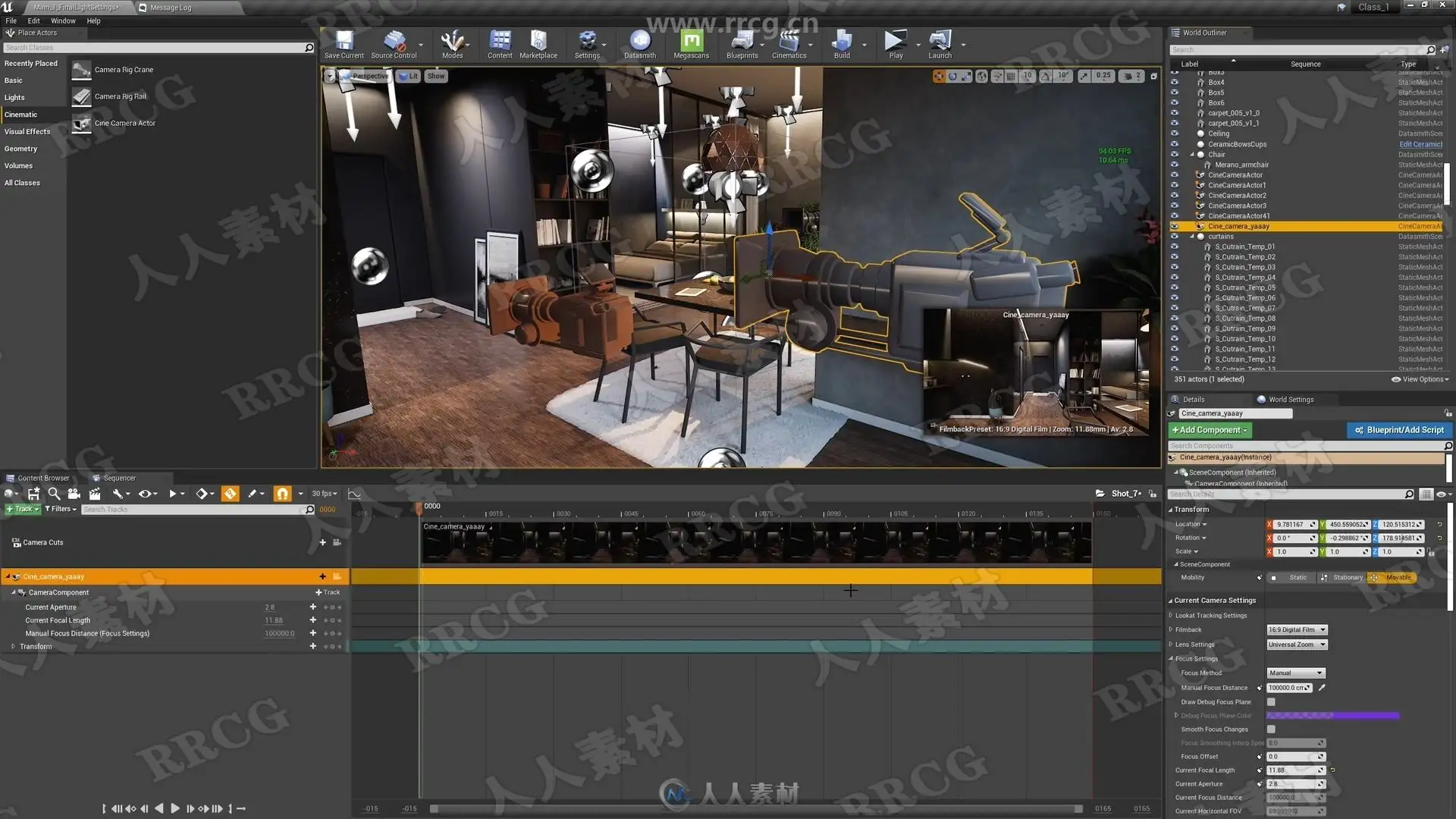This screenshot has width=1456, height=819.
Task: Click the Blueprint/Add Script button
Action: (1399, 430)
